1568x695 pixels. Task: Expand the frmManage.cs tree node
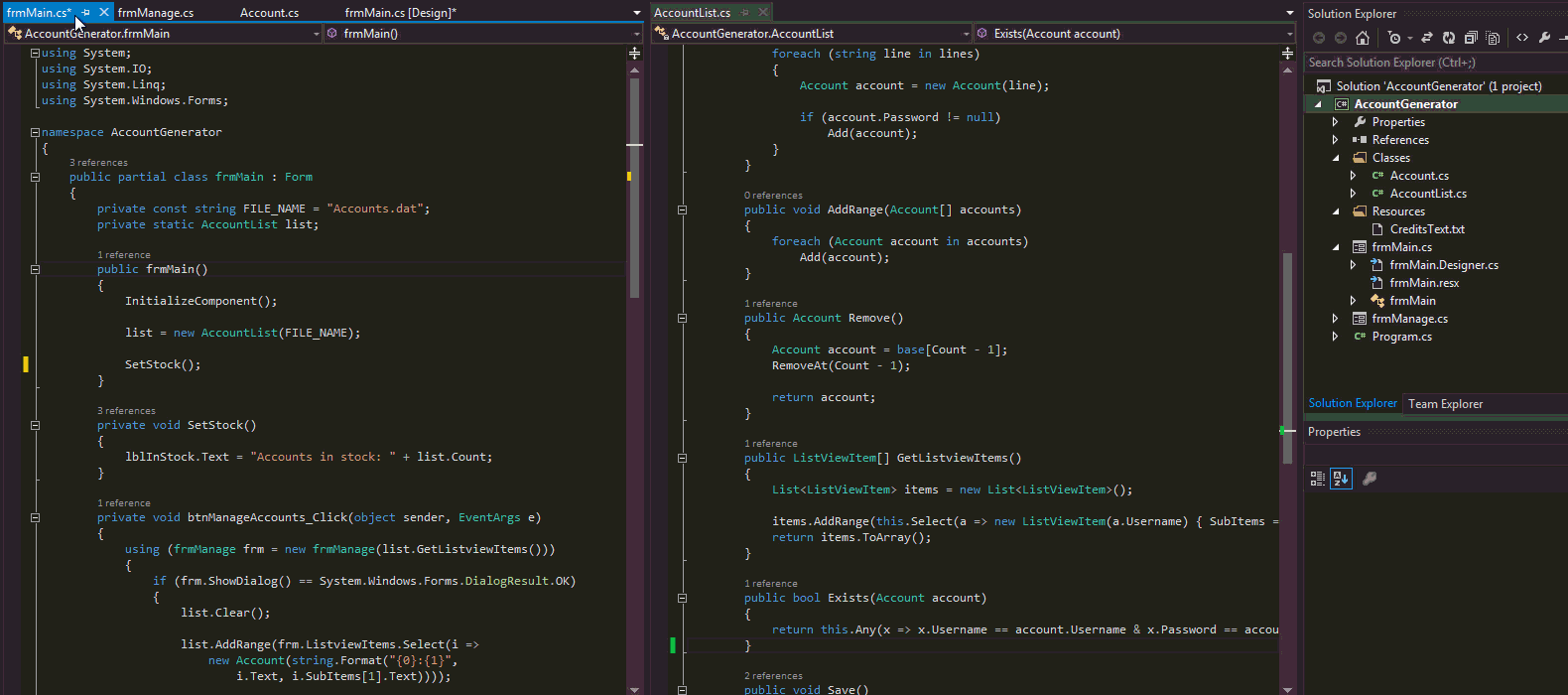pos(1335,319)
